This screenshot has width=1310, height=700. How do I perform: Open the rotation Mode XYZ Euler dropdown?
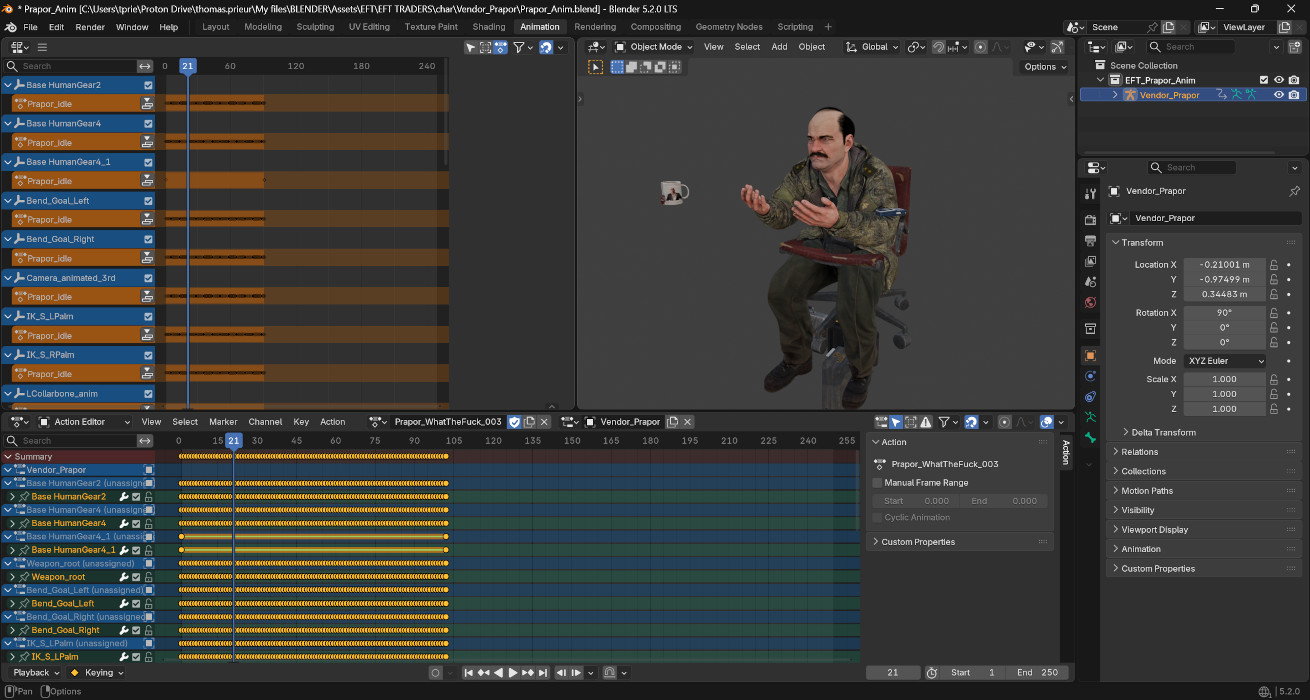(x=1225, y=361)
